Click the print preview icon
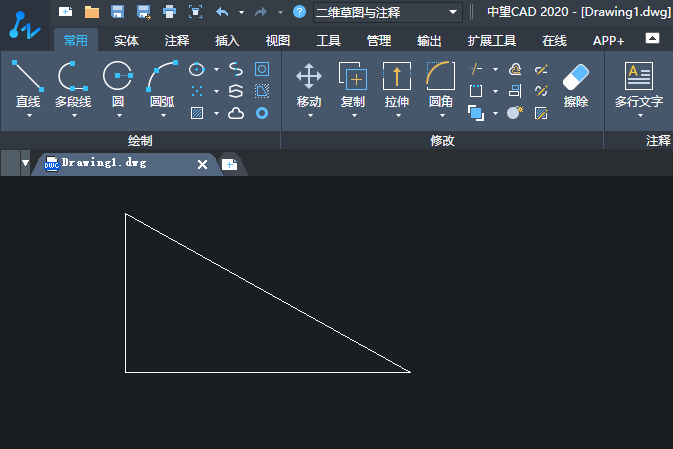 [x=196, y=12]
